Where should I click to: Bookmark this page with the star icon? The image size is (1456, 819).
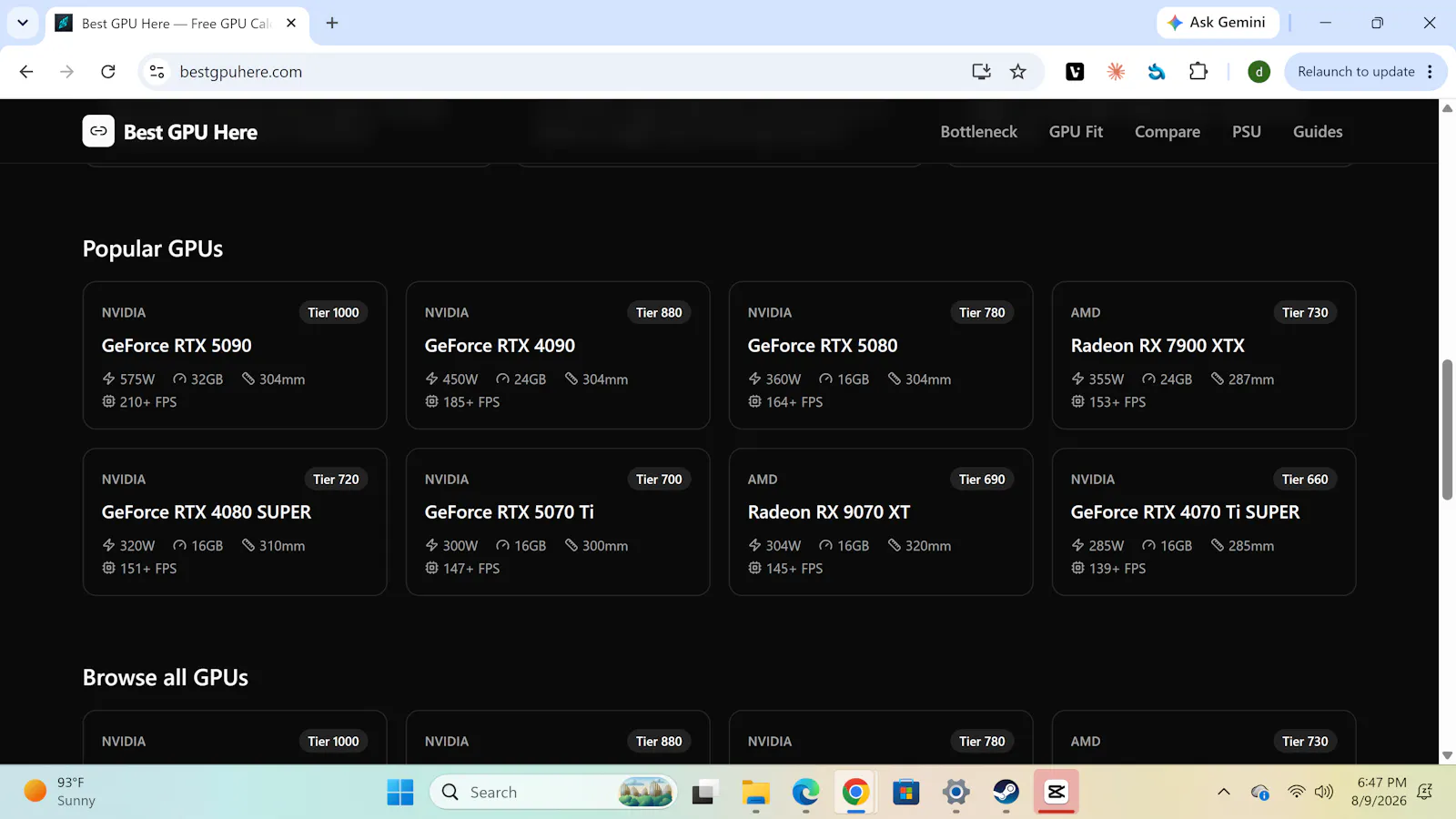(1018, 72)
